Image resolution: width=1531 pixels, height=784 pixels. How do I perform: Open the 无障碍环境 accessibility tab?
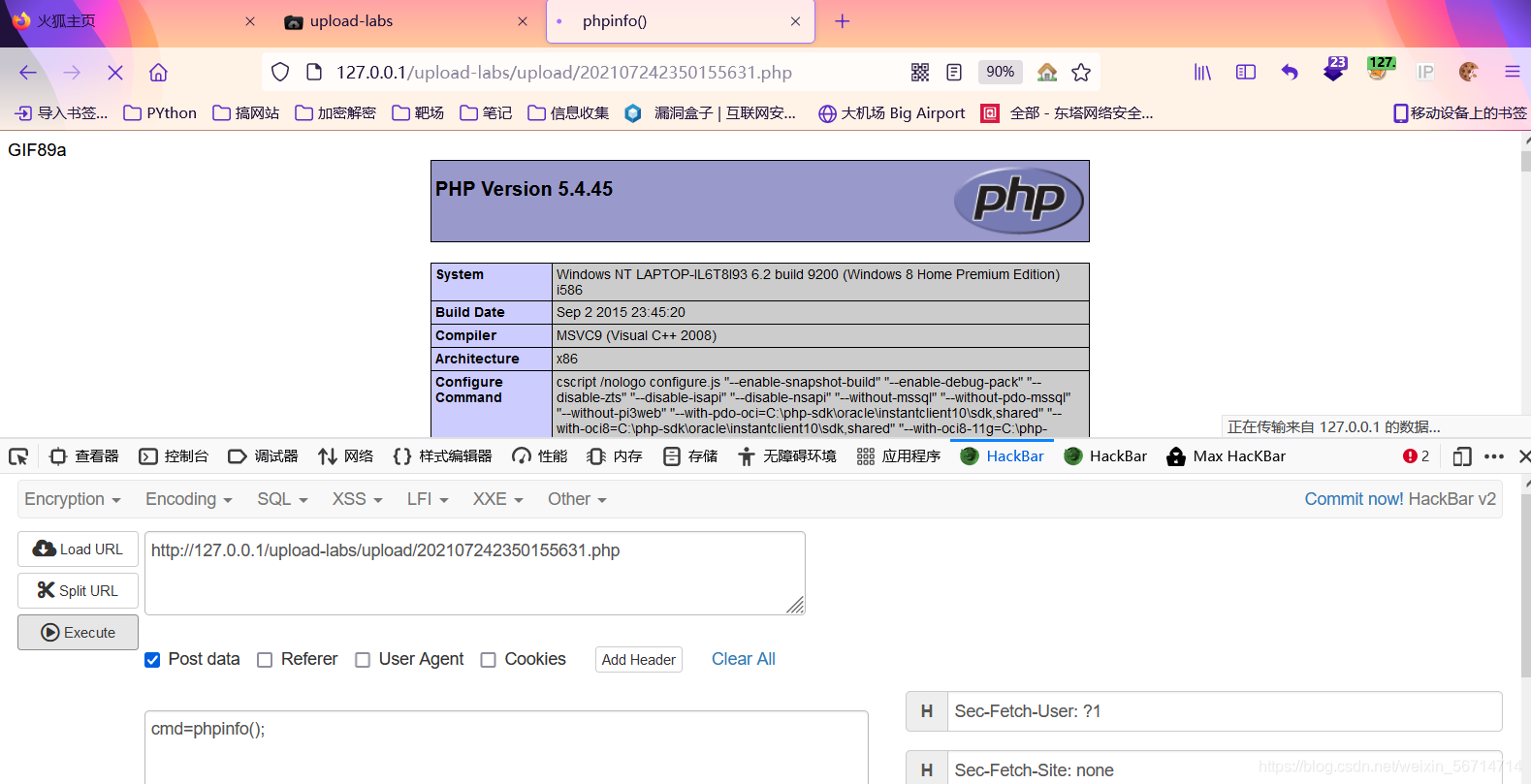click(786, 456)
